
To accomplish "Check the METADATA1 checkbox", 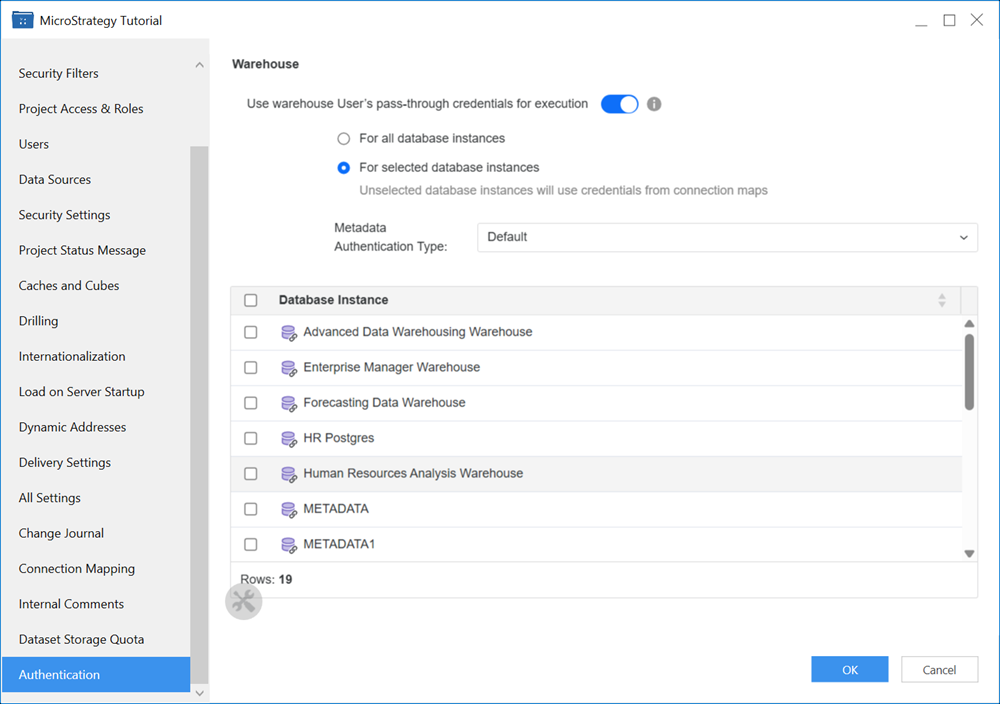I will tap(251, 545).
